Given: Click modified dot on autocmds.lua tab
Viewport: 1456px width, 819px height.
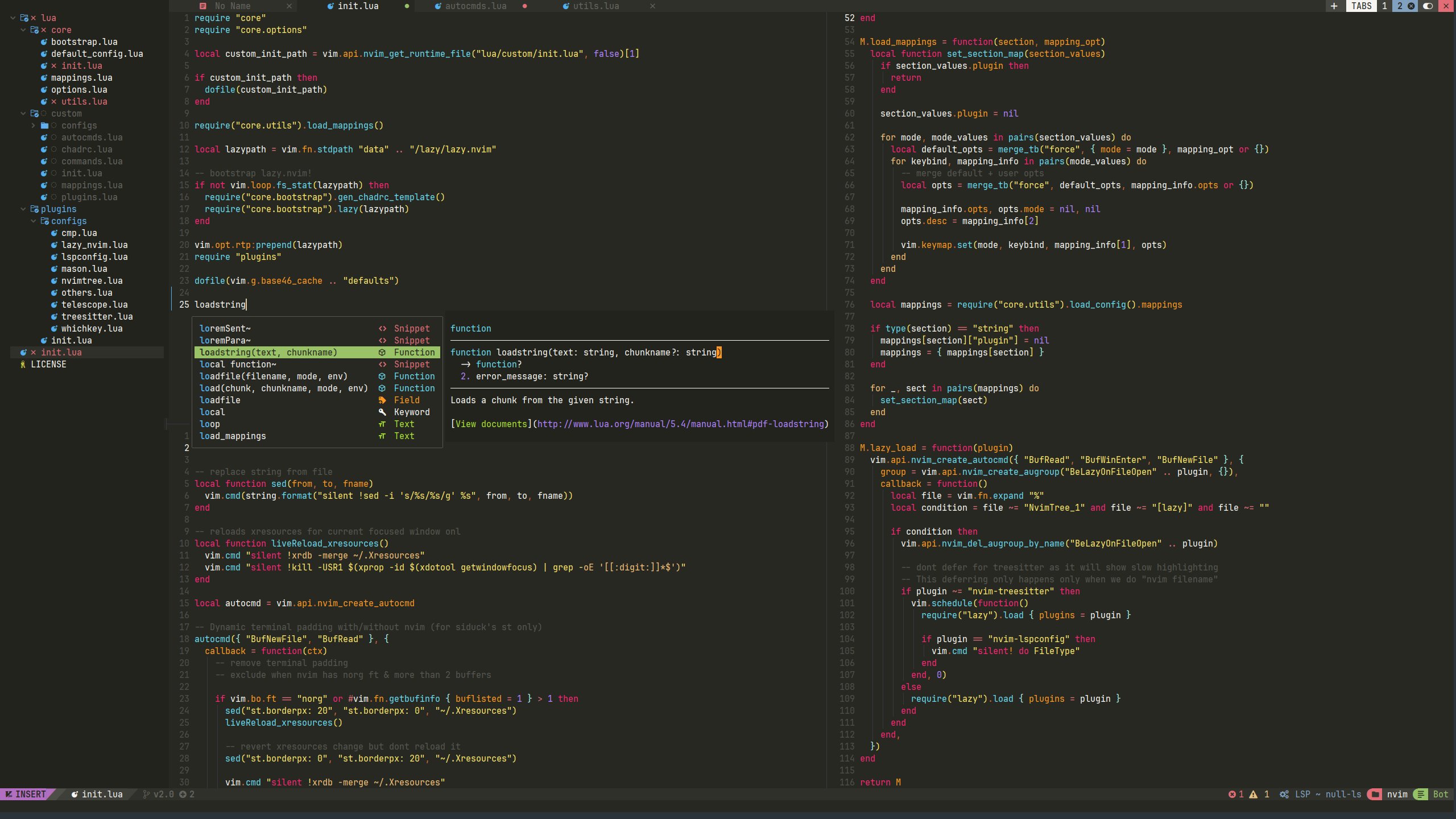Looking at the screenshot, I should click(524, 6).
